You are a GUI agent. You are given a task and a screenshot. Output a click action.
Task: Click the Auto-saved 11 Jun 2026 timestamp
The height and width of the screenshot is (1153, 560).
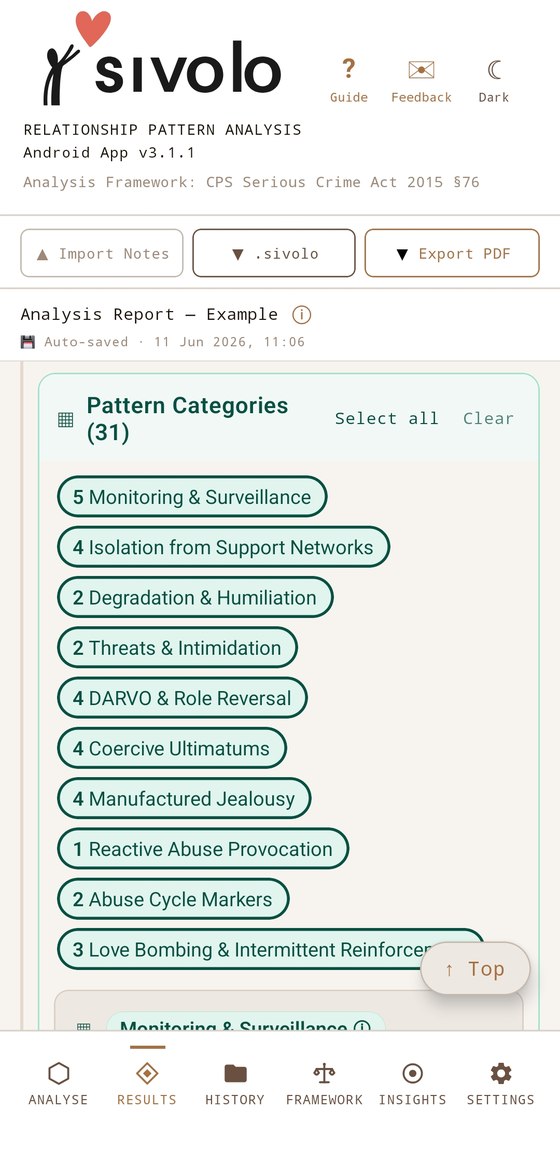click(x=174, y=342)
